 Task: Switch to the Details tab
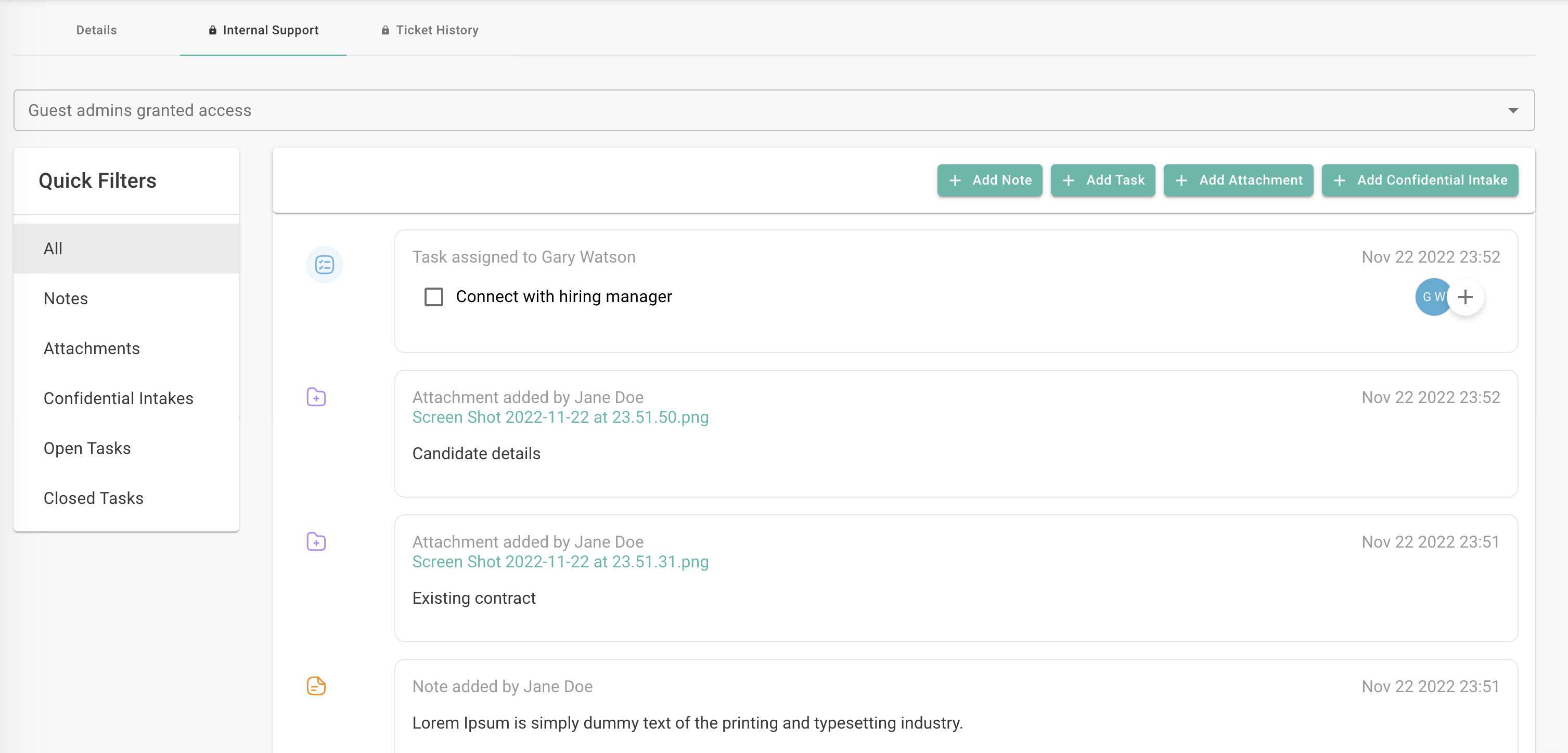(96, 30)
